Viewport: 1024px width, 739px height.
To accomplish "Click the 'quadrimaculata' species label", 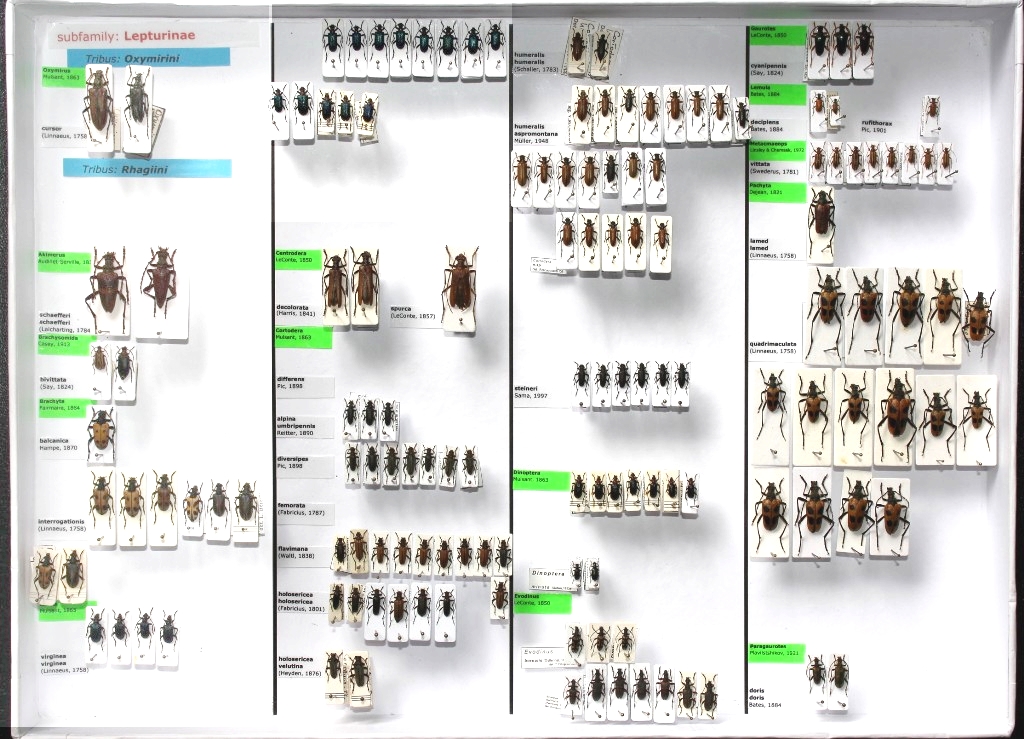I will [773, 347].
